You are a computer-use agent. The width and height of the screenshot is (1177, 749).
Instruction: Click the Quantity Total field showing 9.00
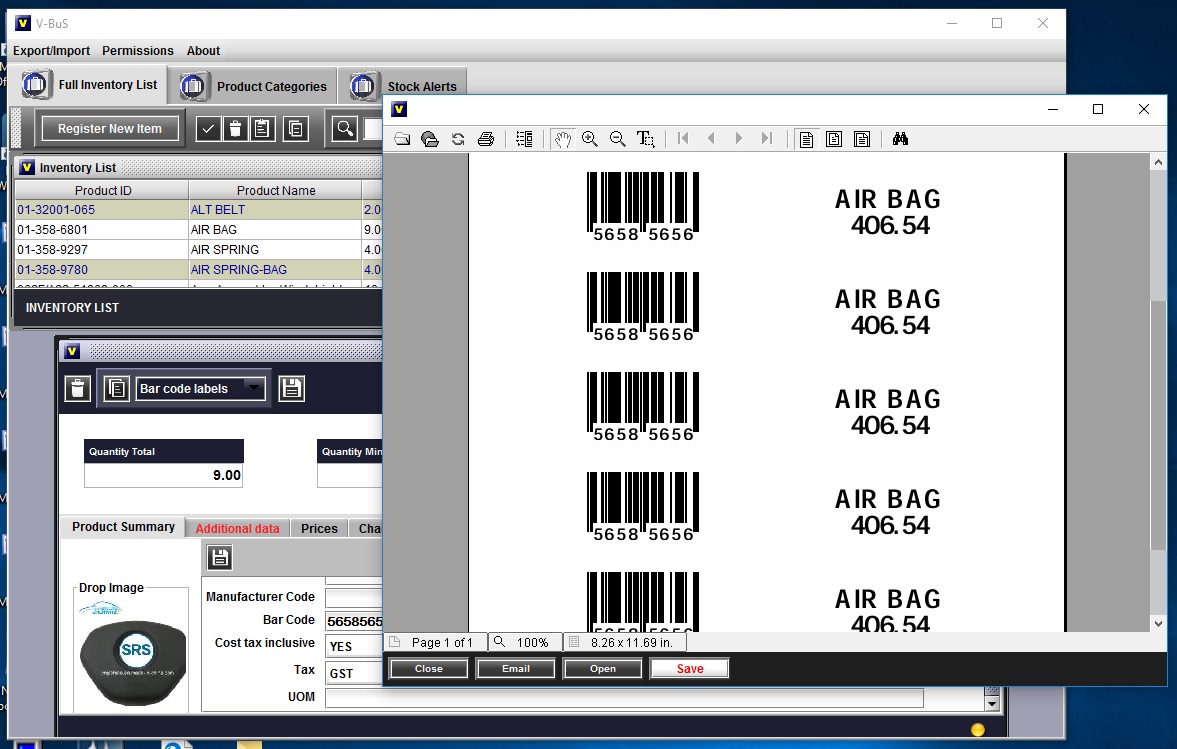click(164, 475)
